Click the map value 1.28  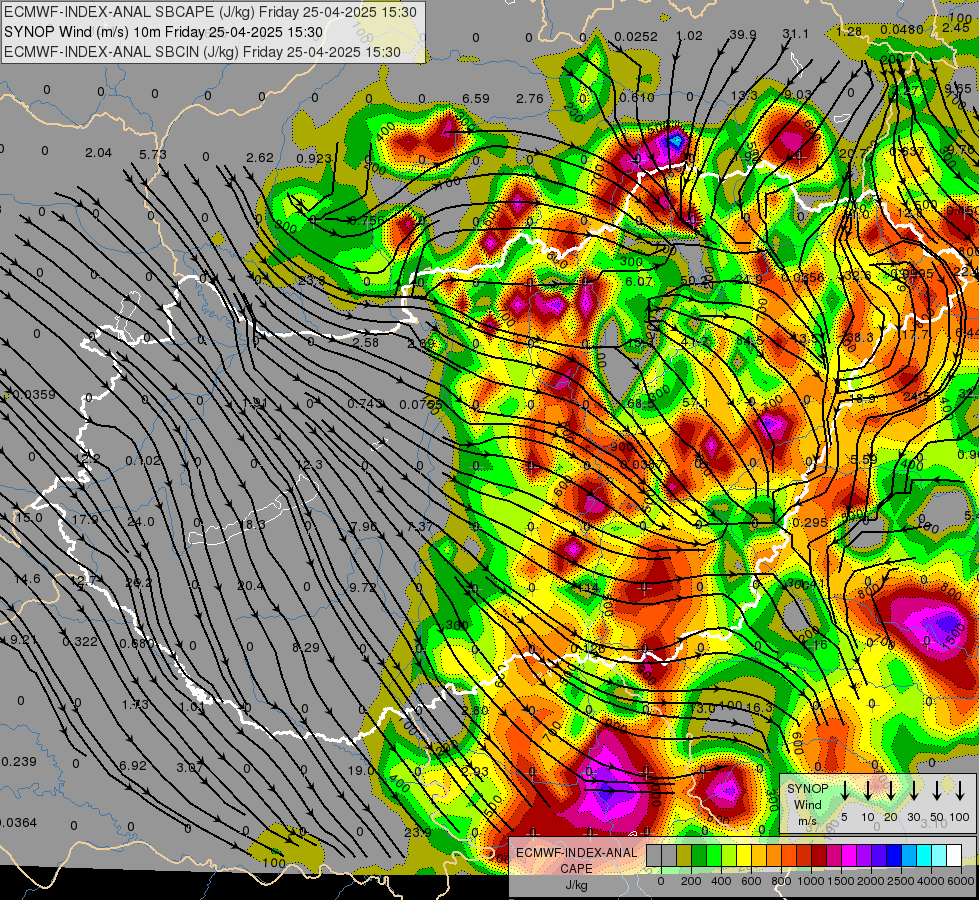(x=849, y=31)
